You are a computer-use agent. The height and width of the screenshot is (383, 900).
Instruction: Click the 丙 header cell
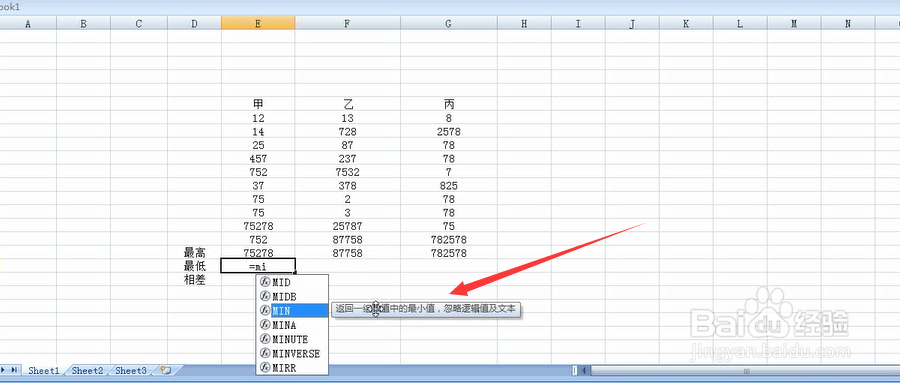pos(449,104)
